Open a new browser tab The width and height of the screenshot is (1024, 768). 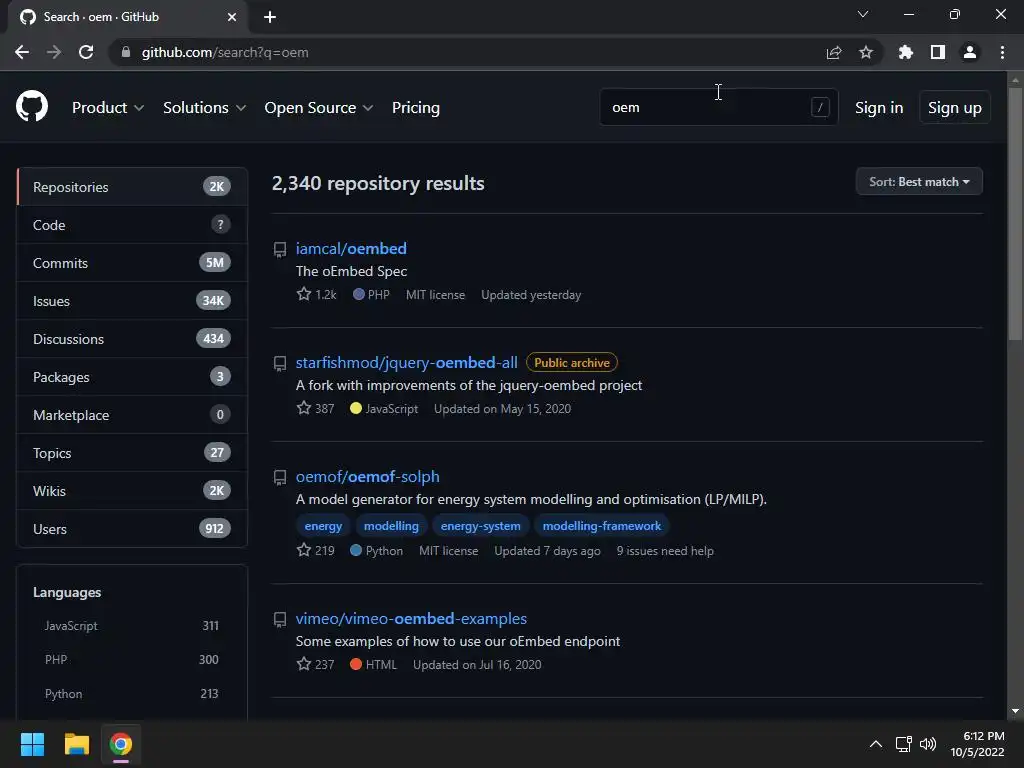click(x=270, y=17)
